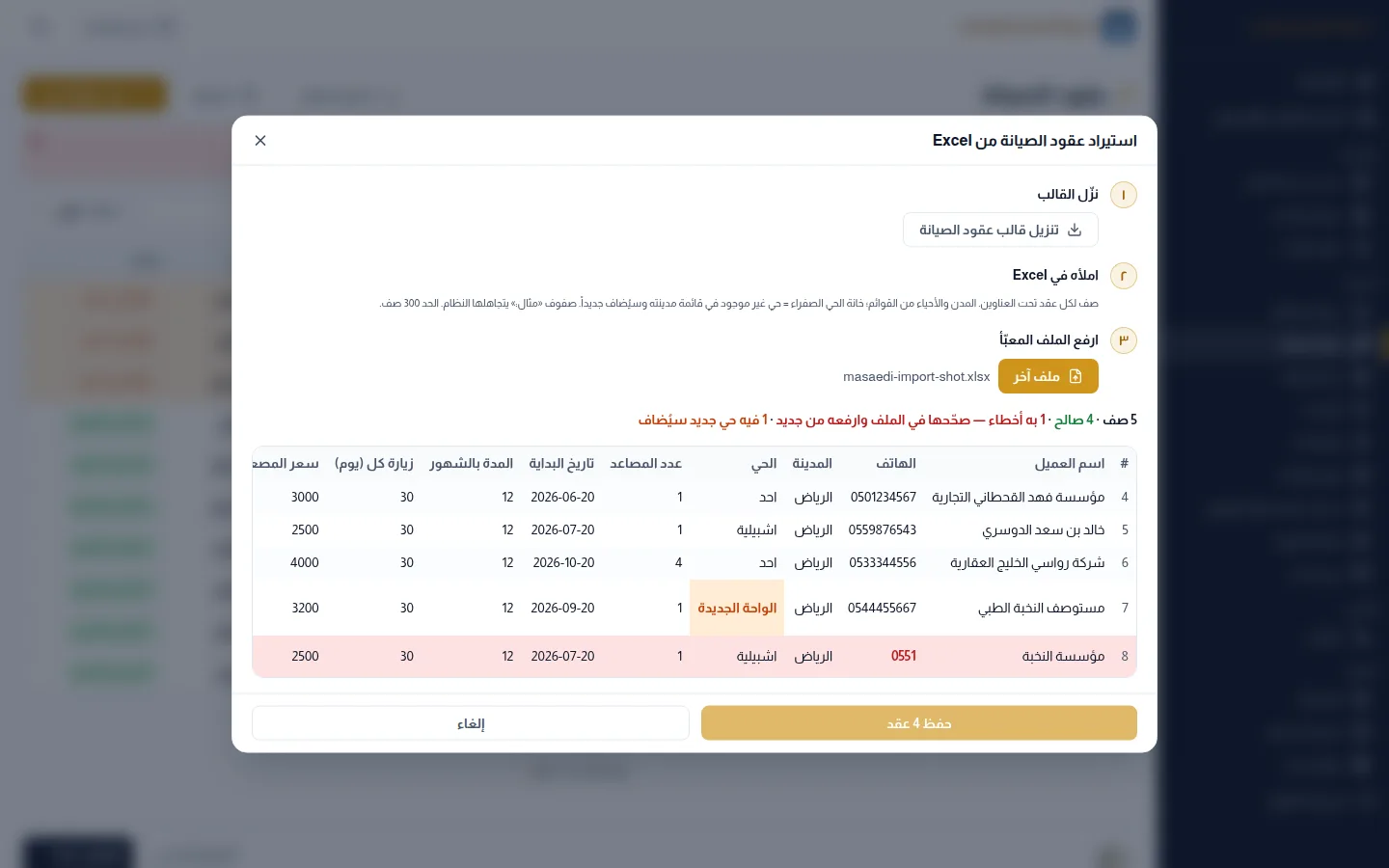Image resolution: width=1389 pixels, height=868 pixels.
Task: Click the invalid phone value 0551
Action: [x=904, y=656]
